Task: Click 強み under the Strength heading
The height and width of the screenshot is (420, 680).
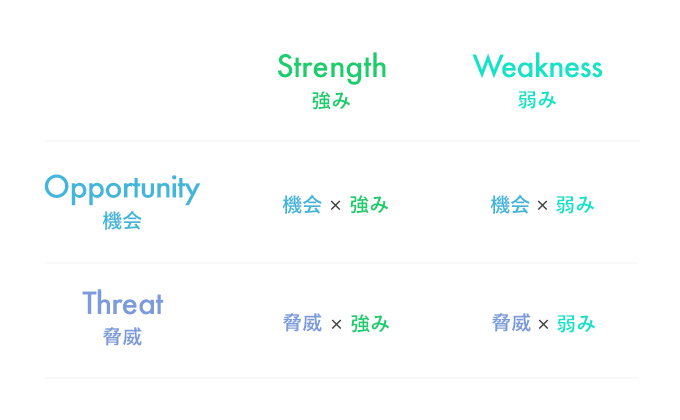Action: (x=331, y=101)
